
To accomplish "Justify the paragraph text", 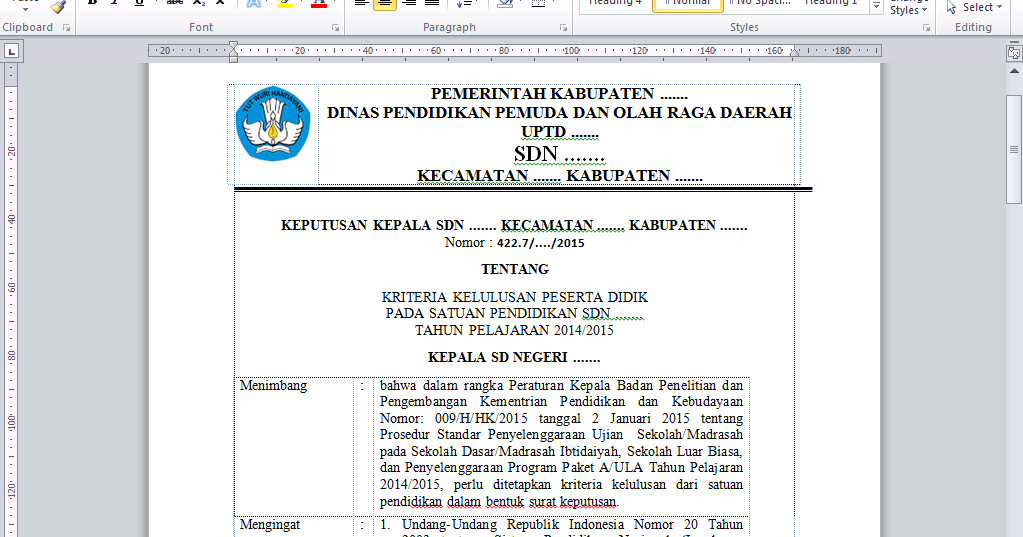I will 432,3.
